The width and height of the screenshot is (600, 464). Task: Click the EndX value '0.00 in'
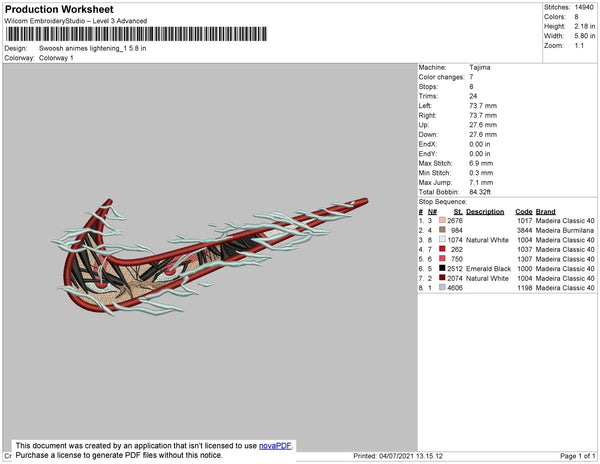click(480, 144)
